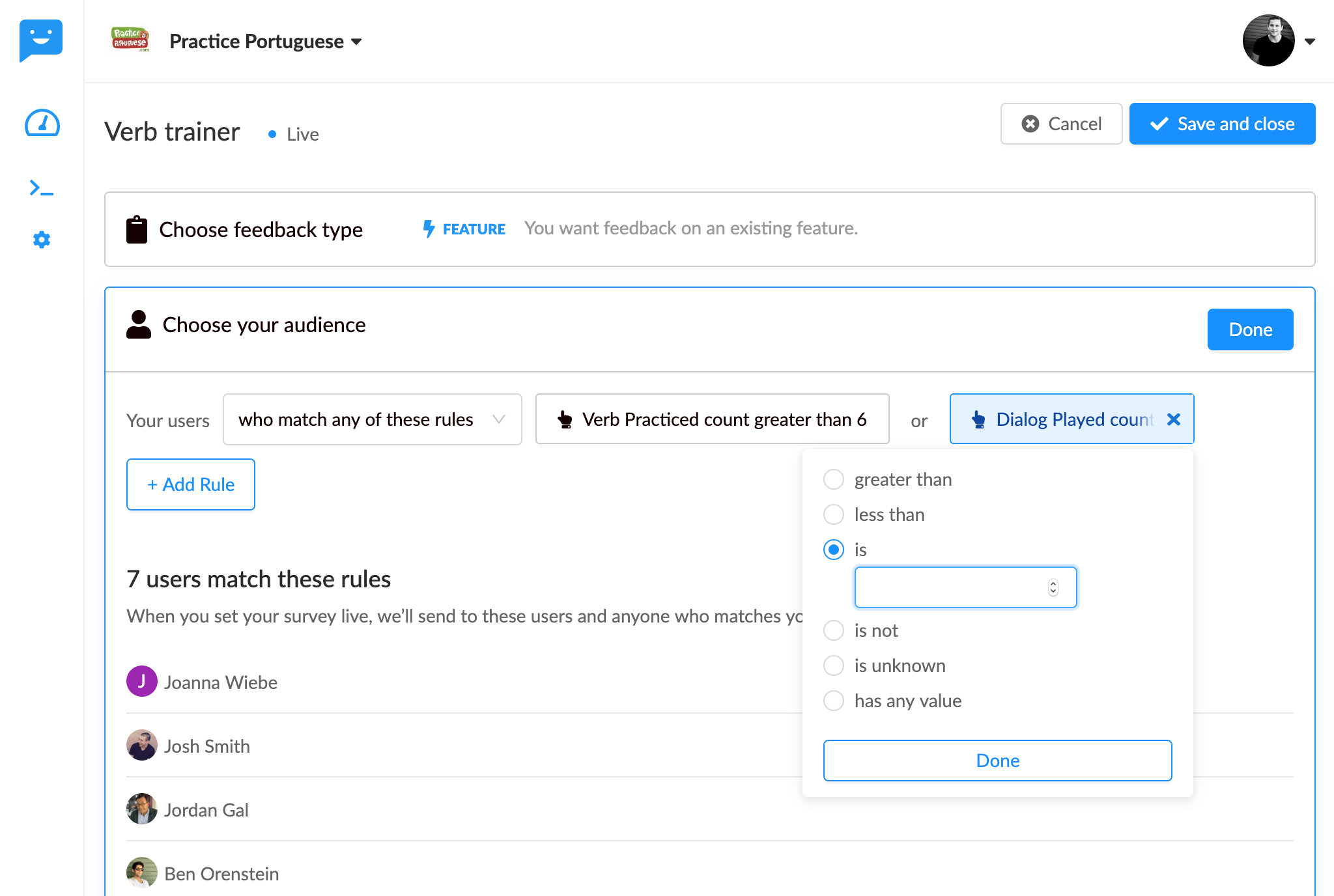Expand the Practice Portuguese project dropdown
The width and height of the screenshot is (1334, 896).
(356, 42)
